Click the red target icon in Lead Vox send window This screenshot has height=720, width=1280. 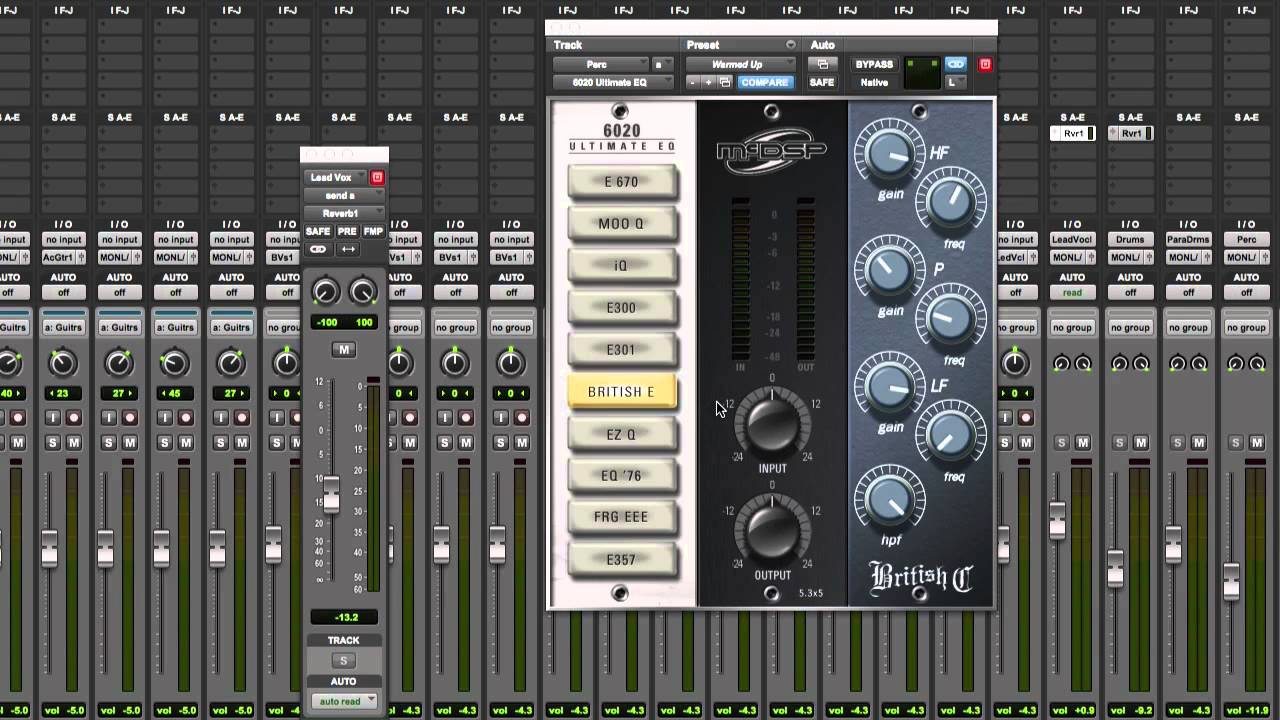(x=377, y=177)
